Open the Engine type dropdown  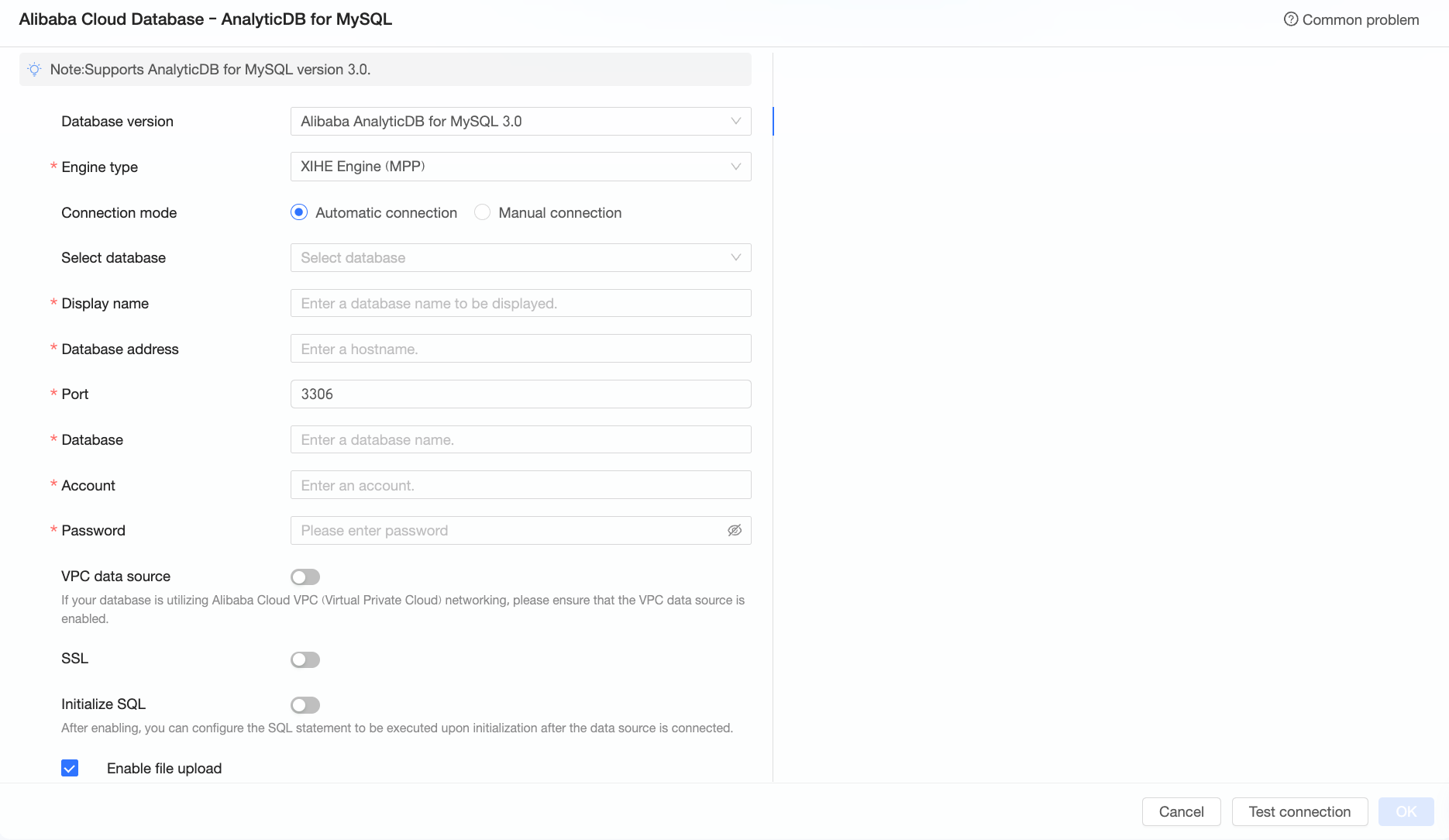(x=521, y=167)
